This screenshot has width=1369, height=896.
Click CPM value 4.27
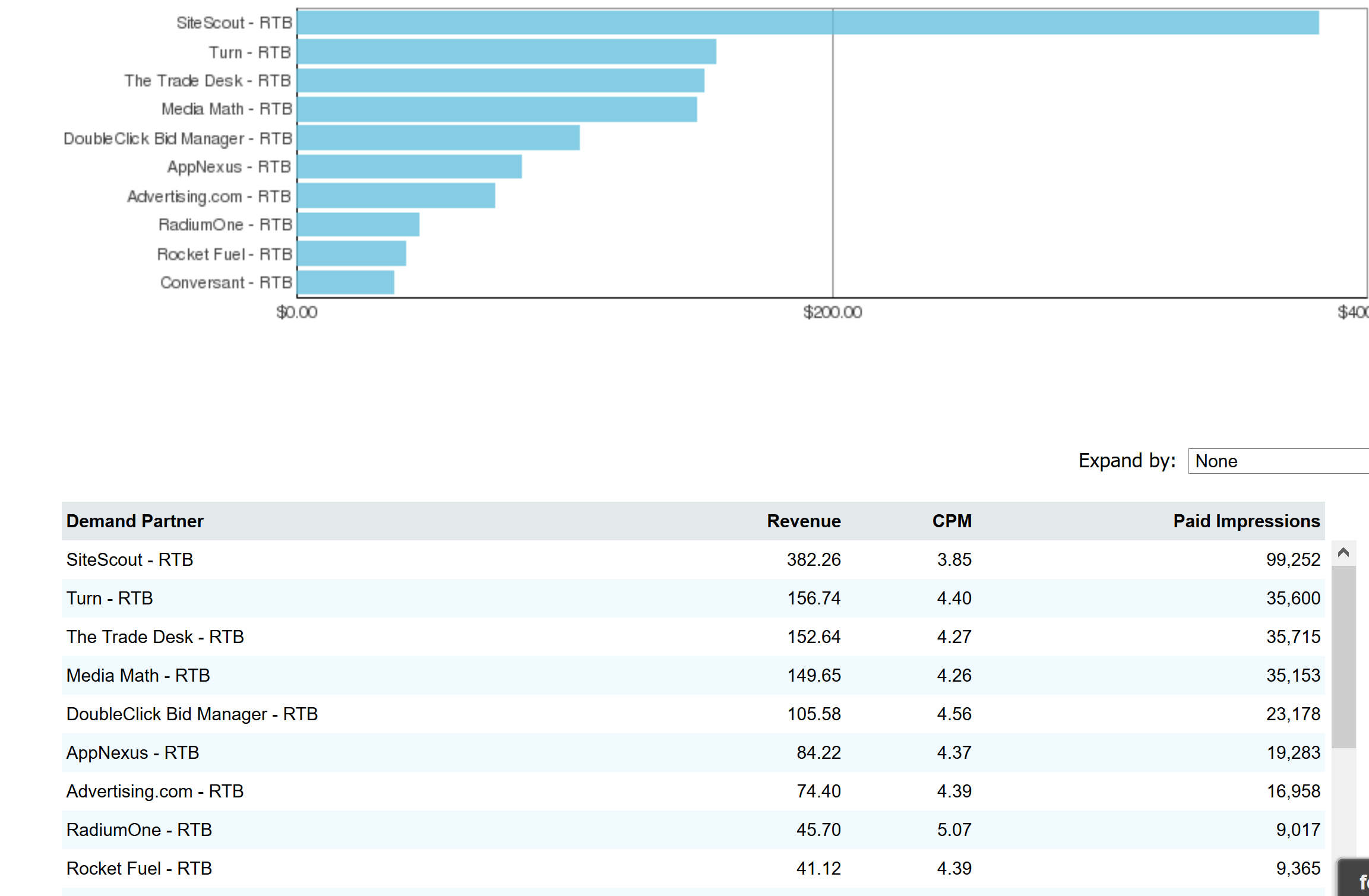954,637
